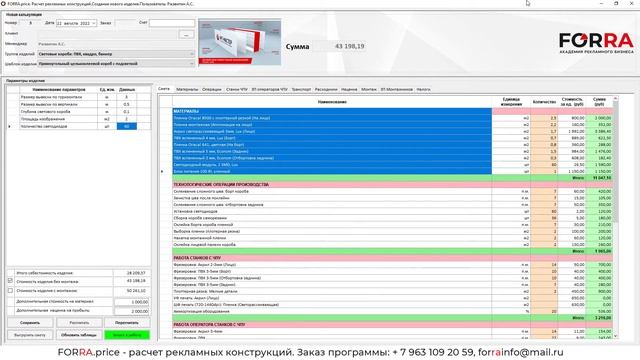The image size is (640, 360).
Task: Open the Расходники tab
Action: coord(326,89)
